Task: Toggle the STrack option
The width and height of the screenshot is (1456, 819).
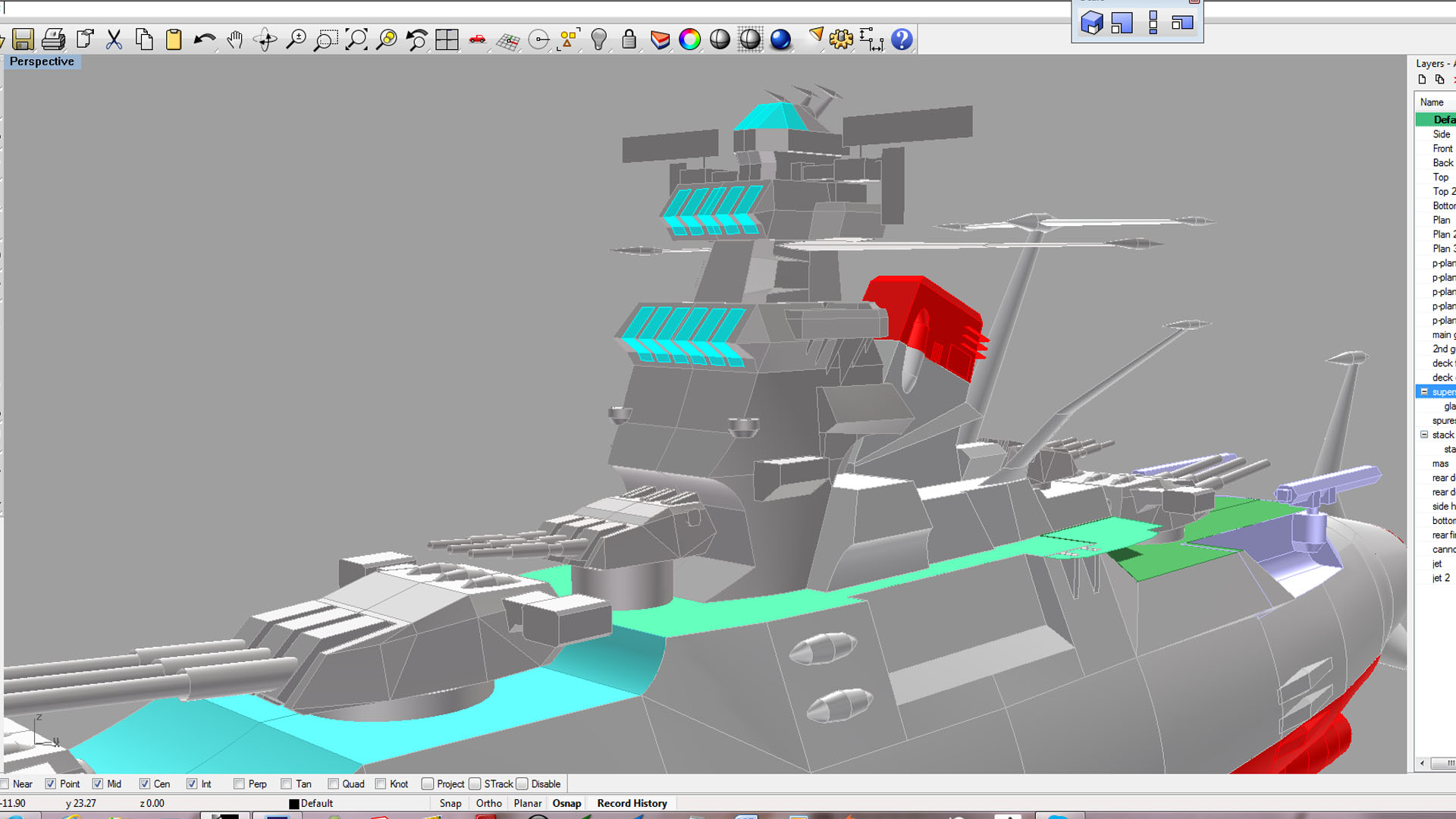Action: pos(475,784)
